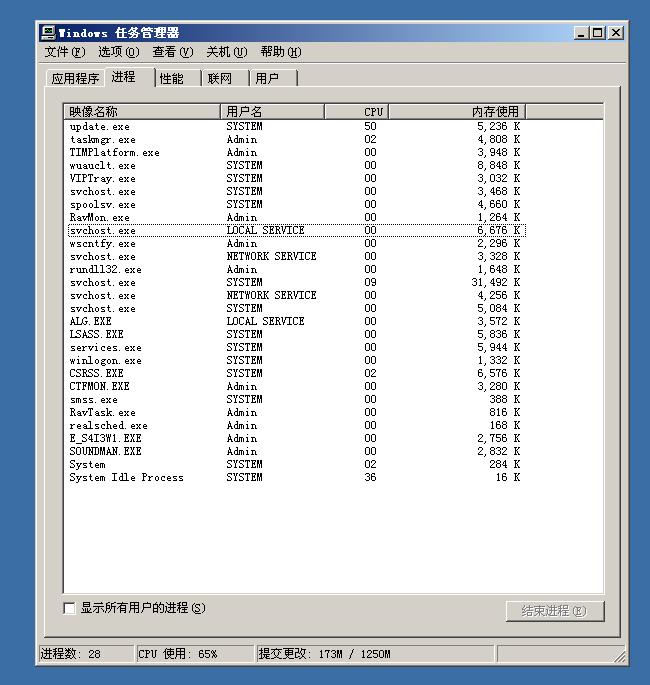
Task: Click the 5,236 K memory value
Action: click(498, 127)
